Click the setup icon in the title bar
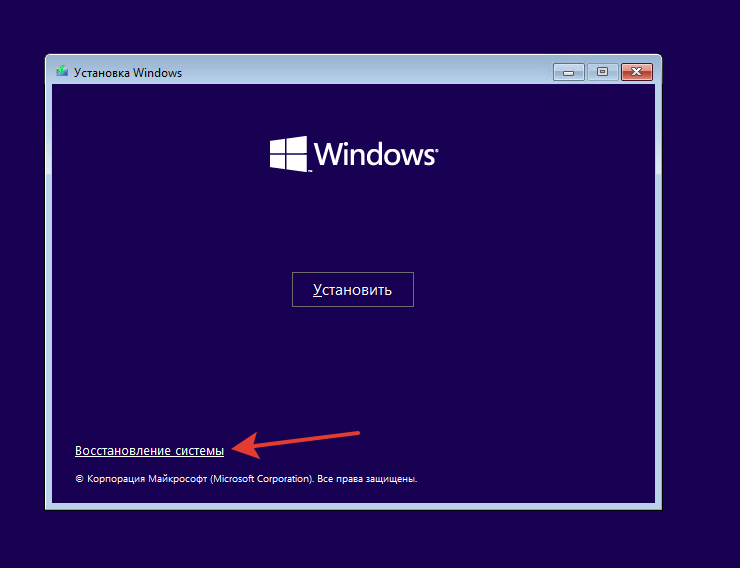The height and width of the screenshot is (568, 740). tap(62, 72)
